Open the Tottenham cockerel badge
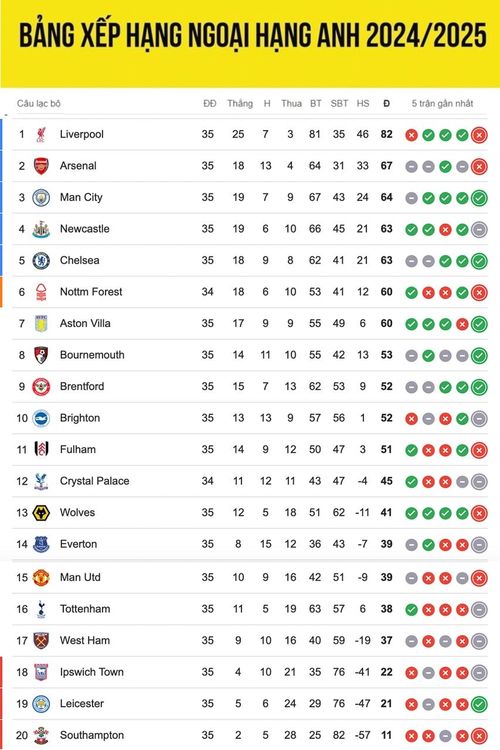This screenshot has height=750, width=500. [x=41, y=609]
